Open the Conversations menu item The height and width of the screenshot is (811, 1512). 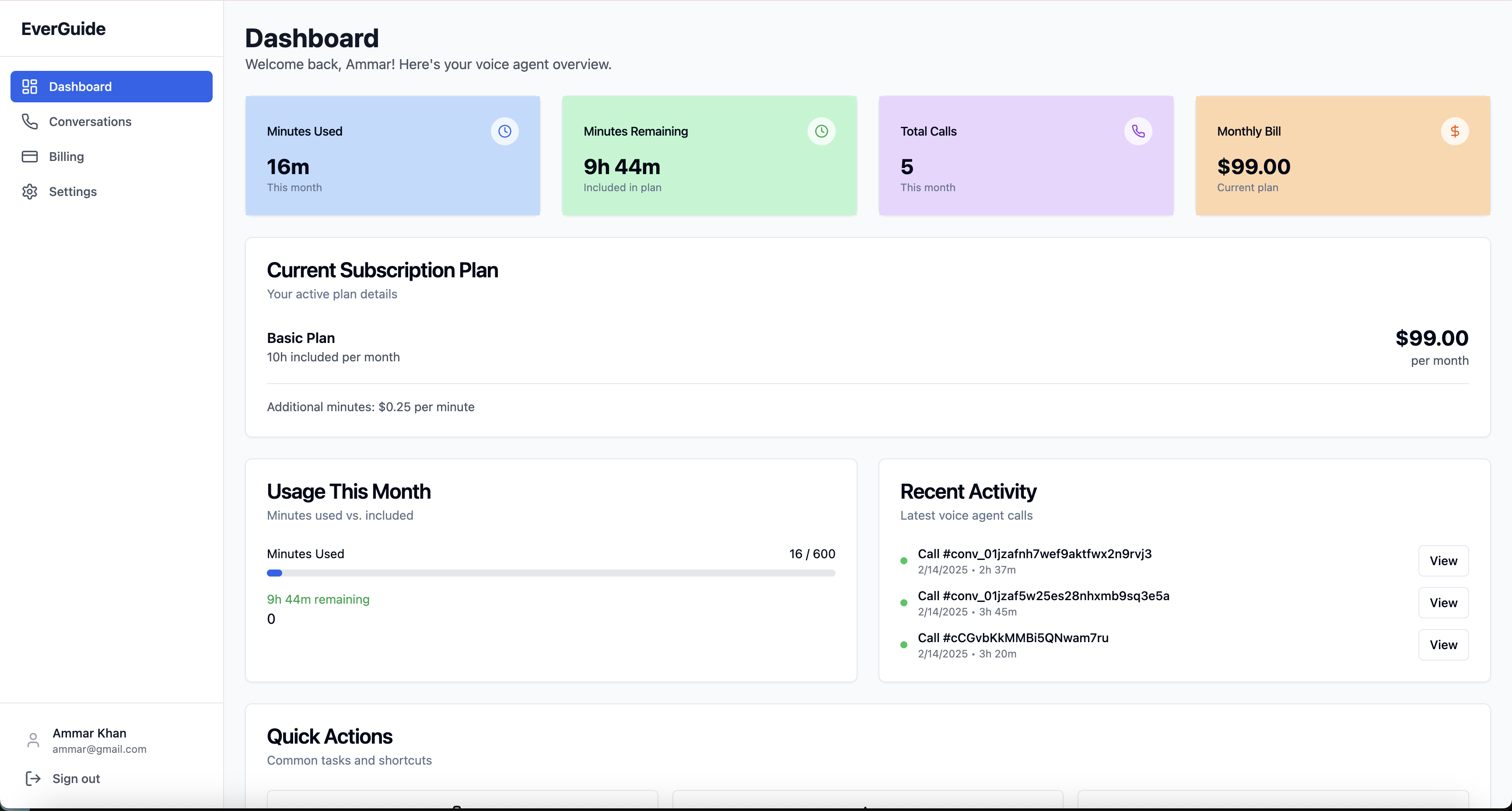tap(90, 122)
